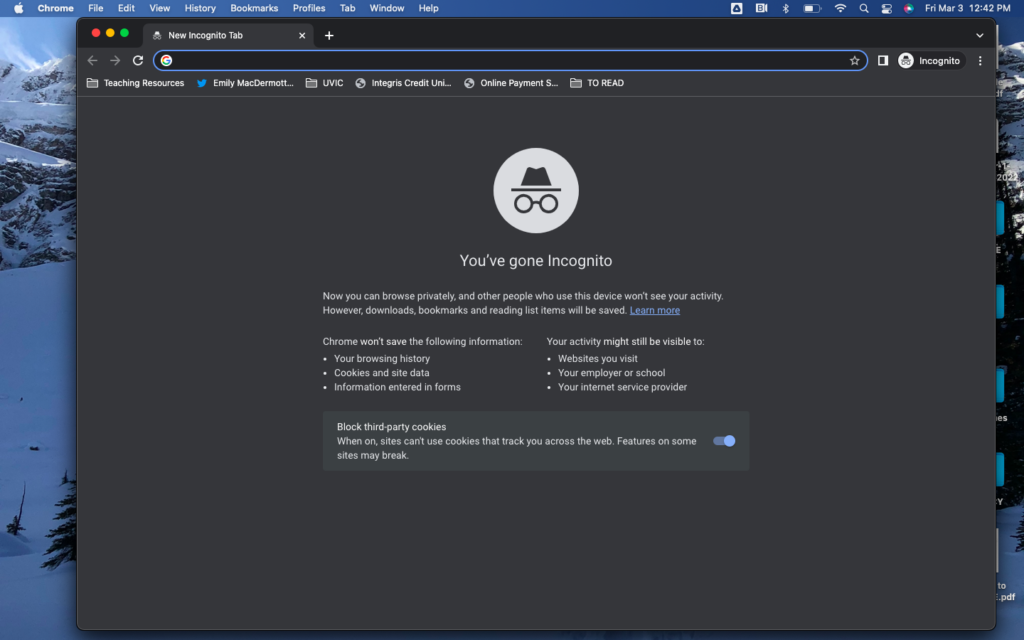Open the side panel icon

click(x=882, y=61)
